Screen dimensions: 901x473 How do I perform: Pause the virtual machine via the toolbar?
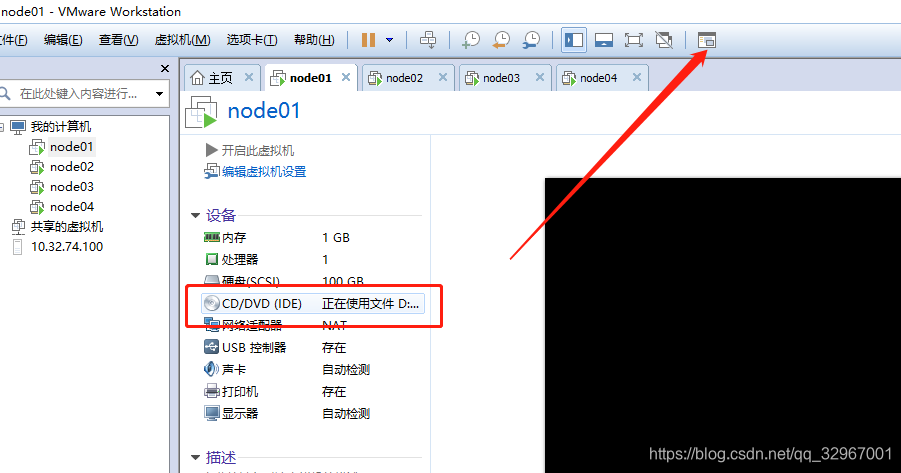point(368,40)
